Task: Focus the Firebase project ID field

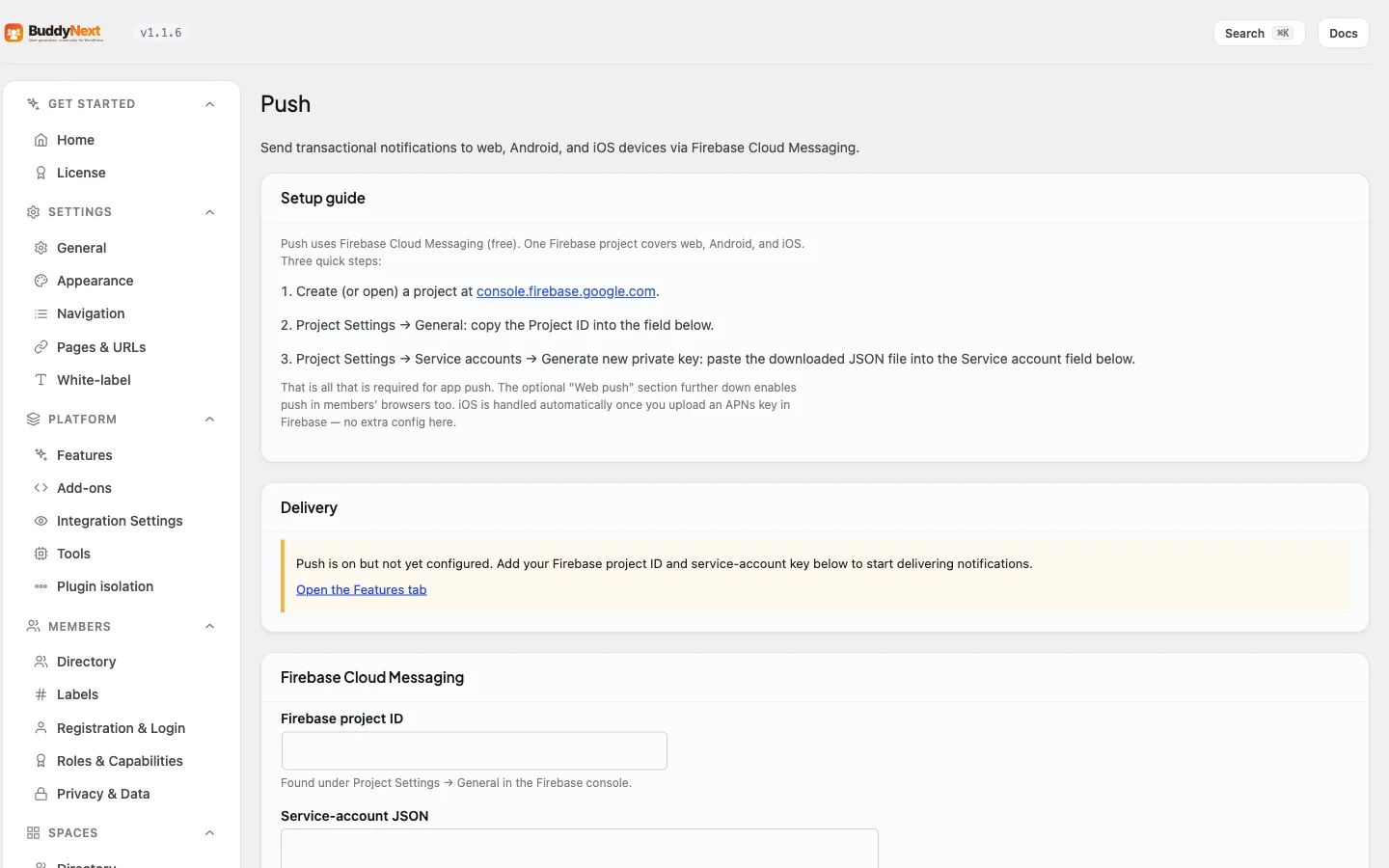Action: pyautogui.click(x=475, y=750)
